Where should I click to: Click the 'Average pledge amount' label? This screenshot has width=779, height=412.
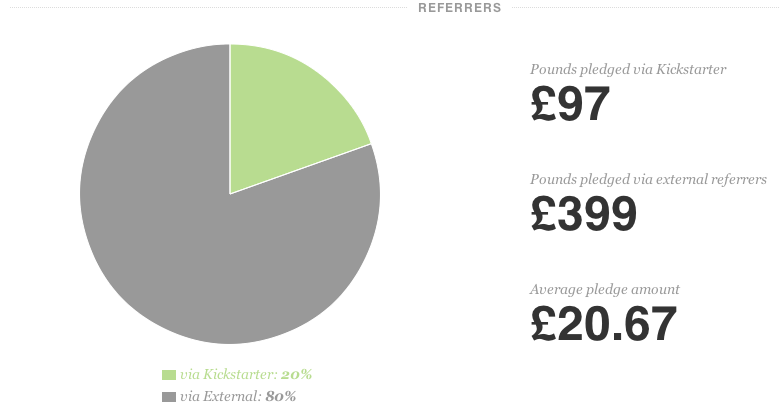[605, 289]
